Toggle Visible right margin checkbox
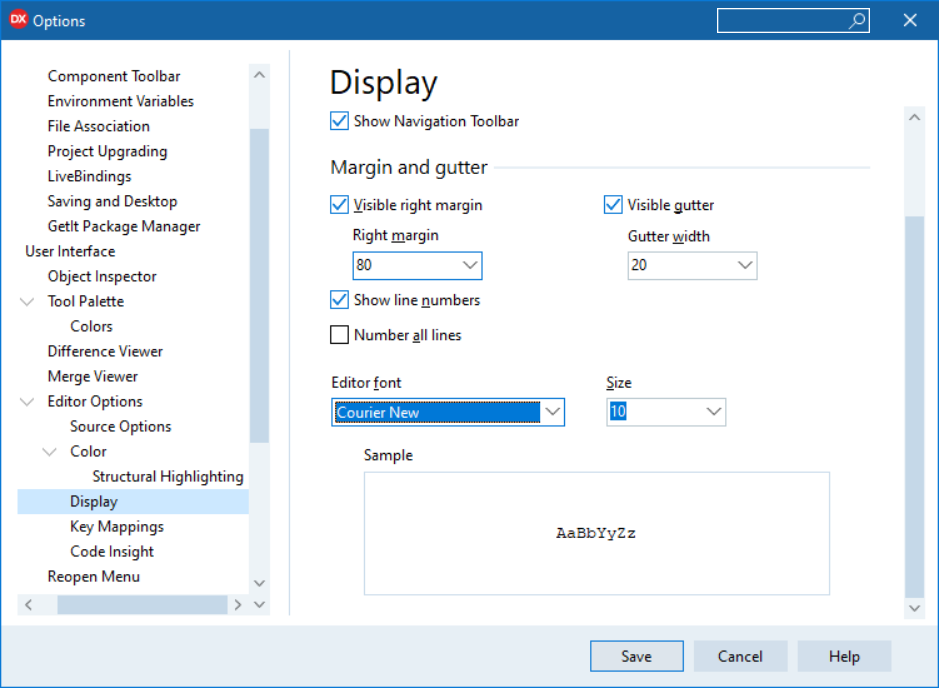 [339, 205]
